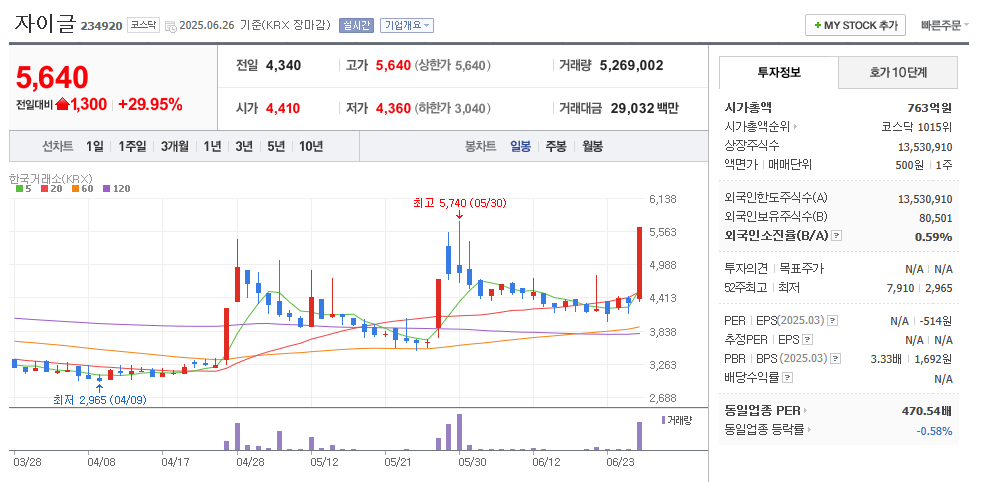Select the 1주일 line chart period
This screenshot has width=983, height=482.
coord(132,147)
